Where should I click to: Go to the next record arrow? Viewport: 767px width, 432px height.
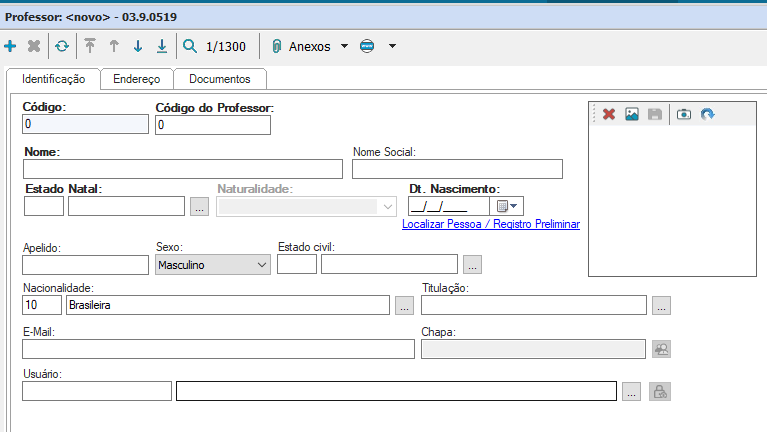138,46
